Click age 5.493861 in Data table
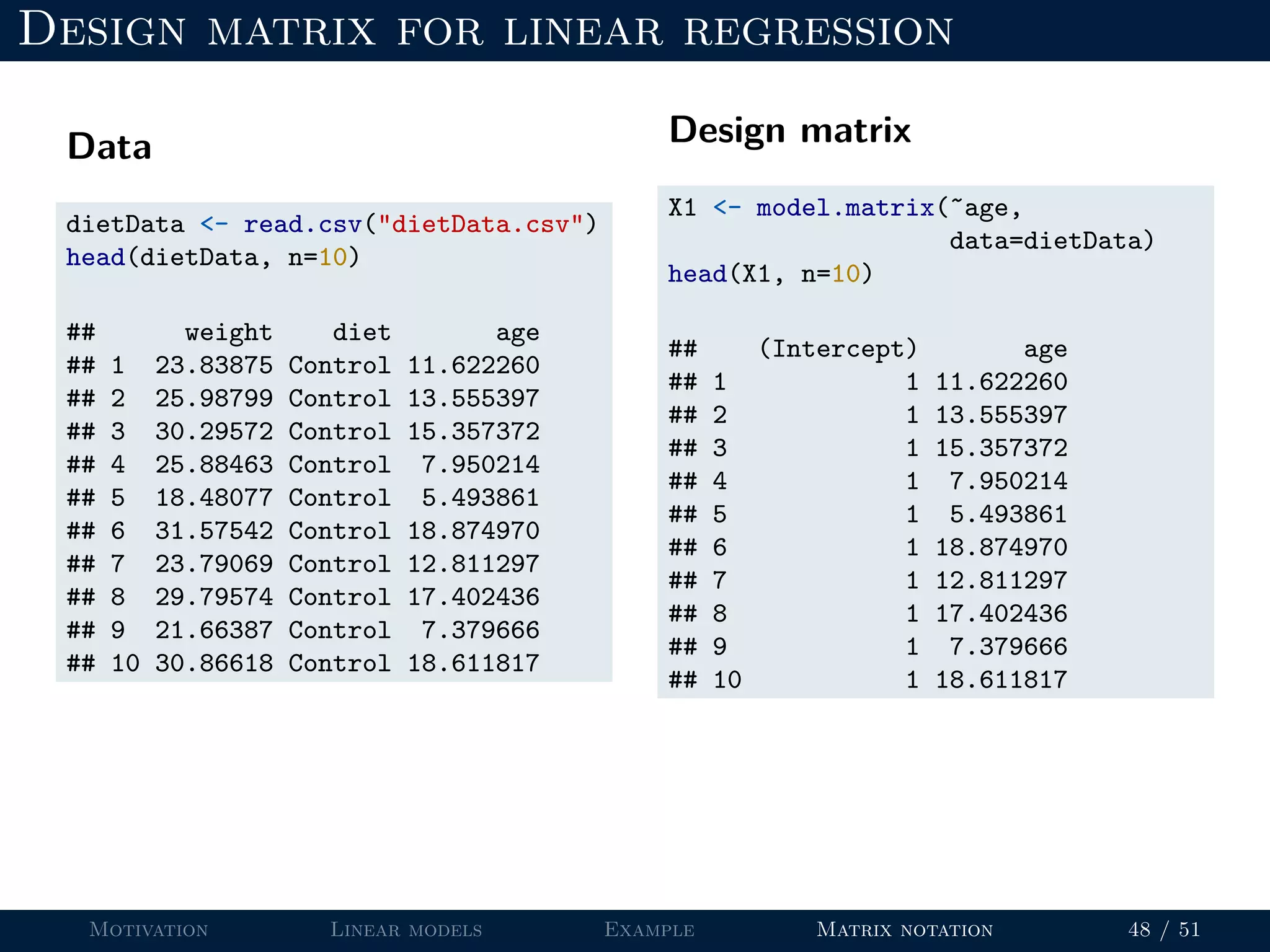Image resolution: width=1270 pixels, height=952 pixels. click(x=481, y=498)
